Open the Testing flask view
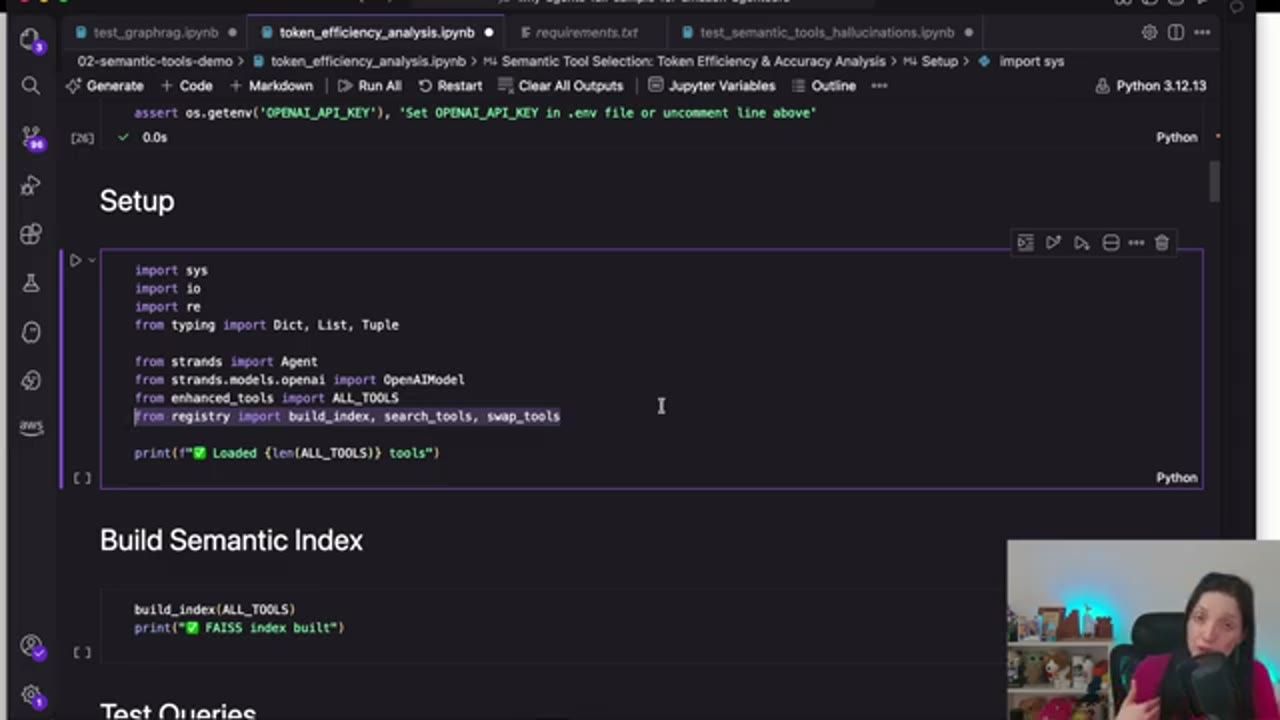 31,283
